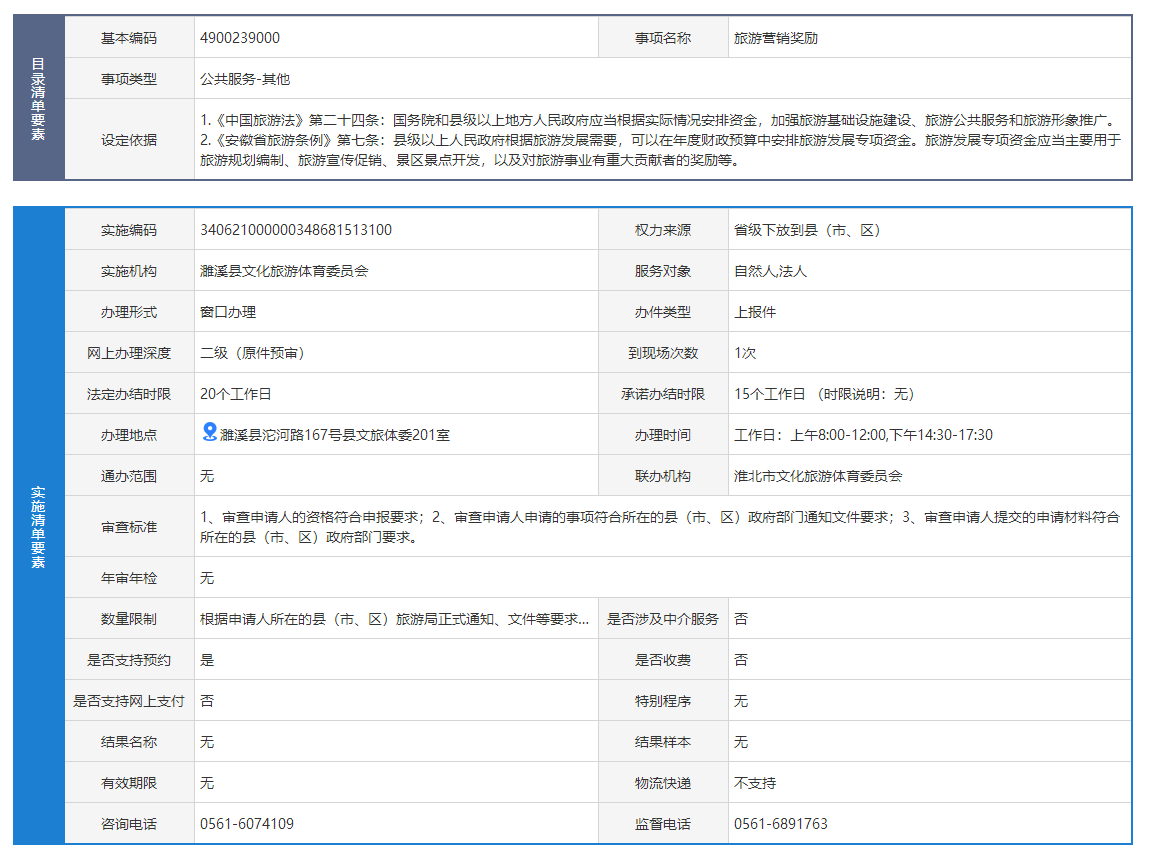
Task: Select implementation code 34062100000034868151310​0
Action: coord(296,230)
